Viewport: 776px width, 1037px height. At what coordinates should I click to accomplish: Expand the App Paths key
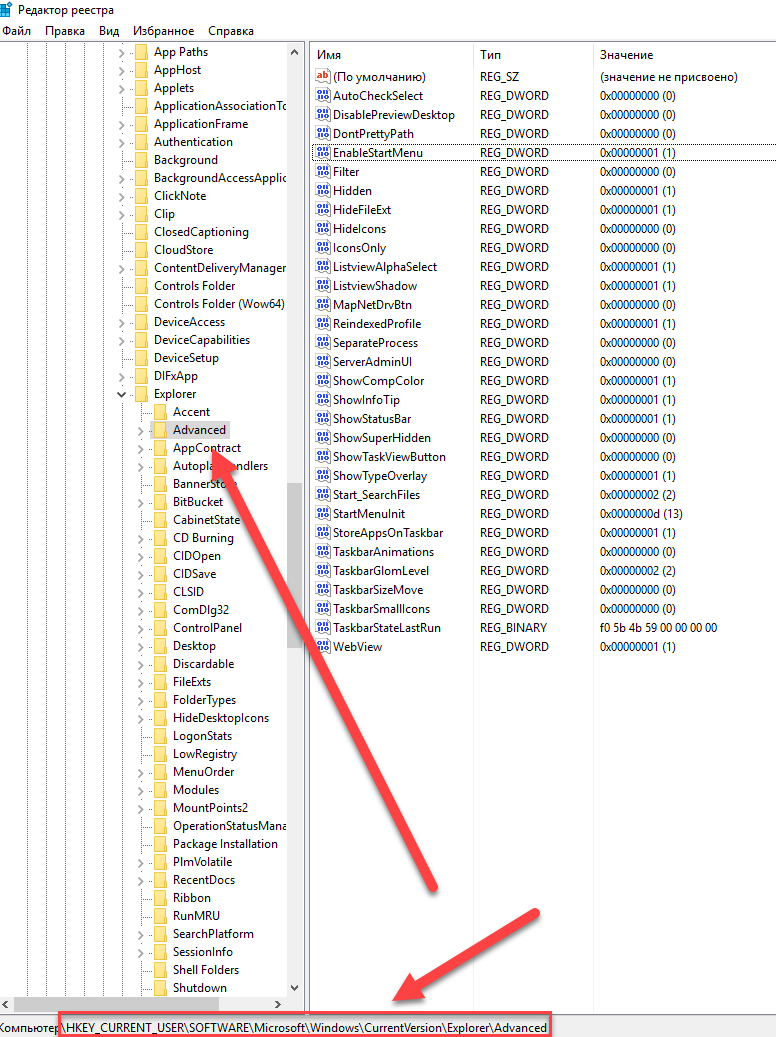[x=121, y=52]
